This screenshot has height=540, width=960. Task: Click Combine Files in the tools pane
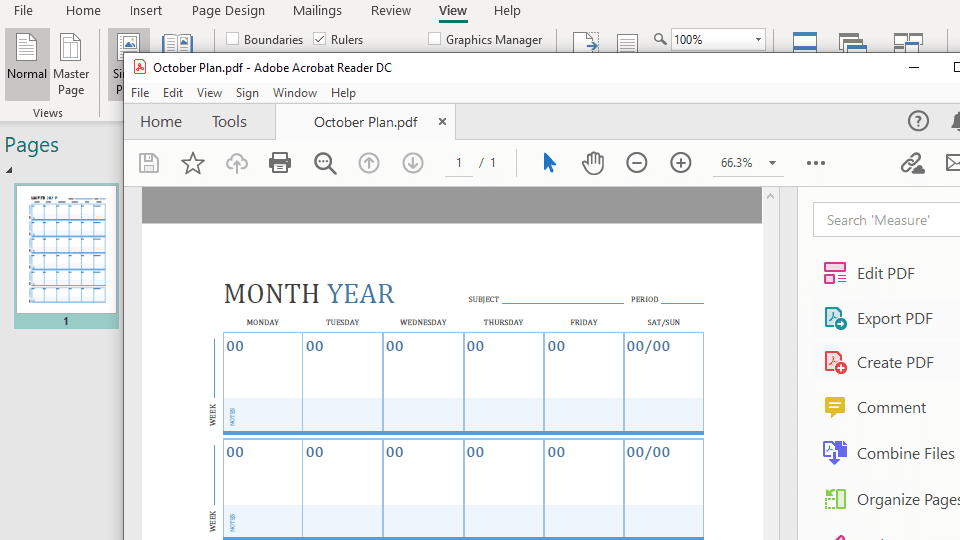(x=905, y=453)
